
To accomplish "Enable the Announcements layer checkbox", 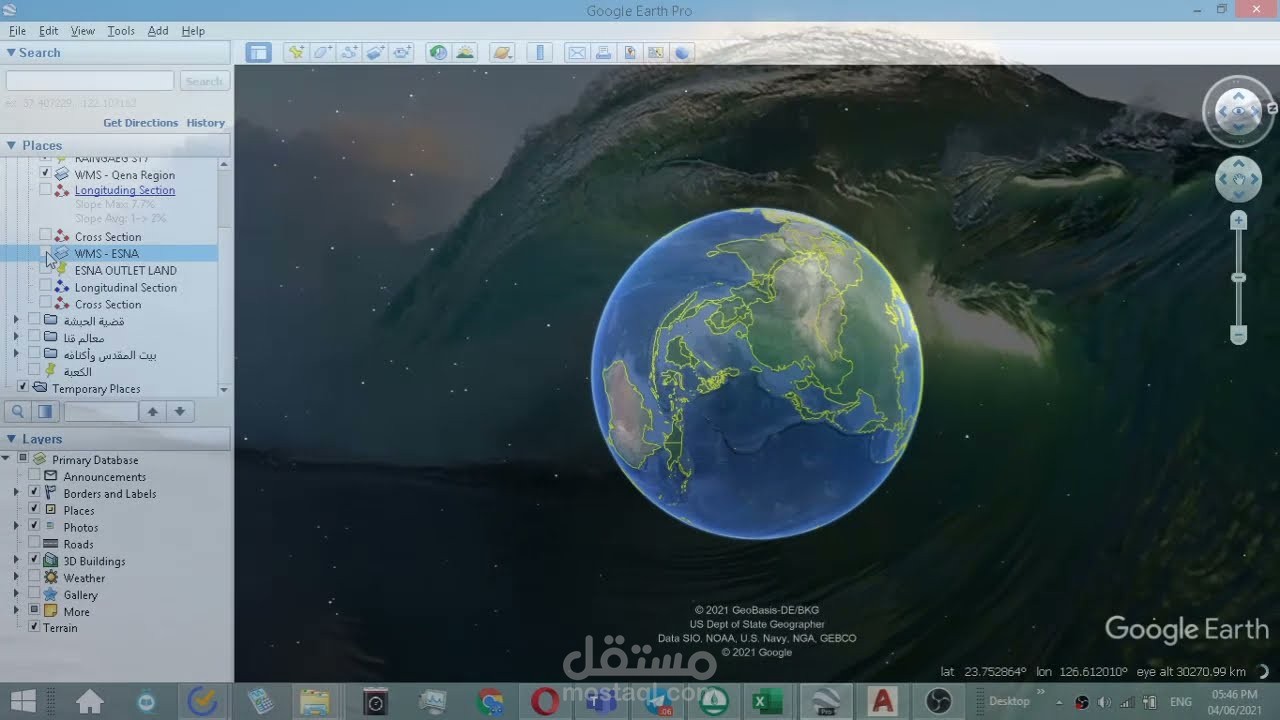I will click(x=34, y=476).
